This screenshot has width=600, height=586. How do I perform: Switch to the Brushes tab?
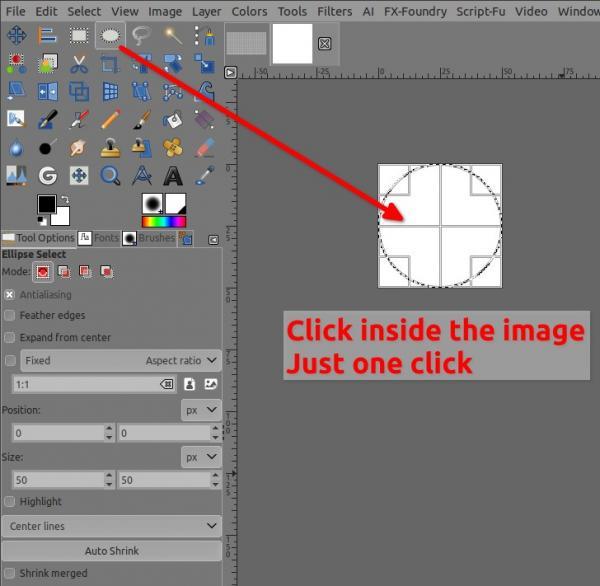[149, 238]
